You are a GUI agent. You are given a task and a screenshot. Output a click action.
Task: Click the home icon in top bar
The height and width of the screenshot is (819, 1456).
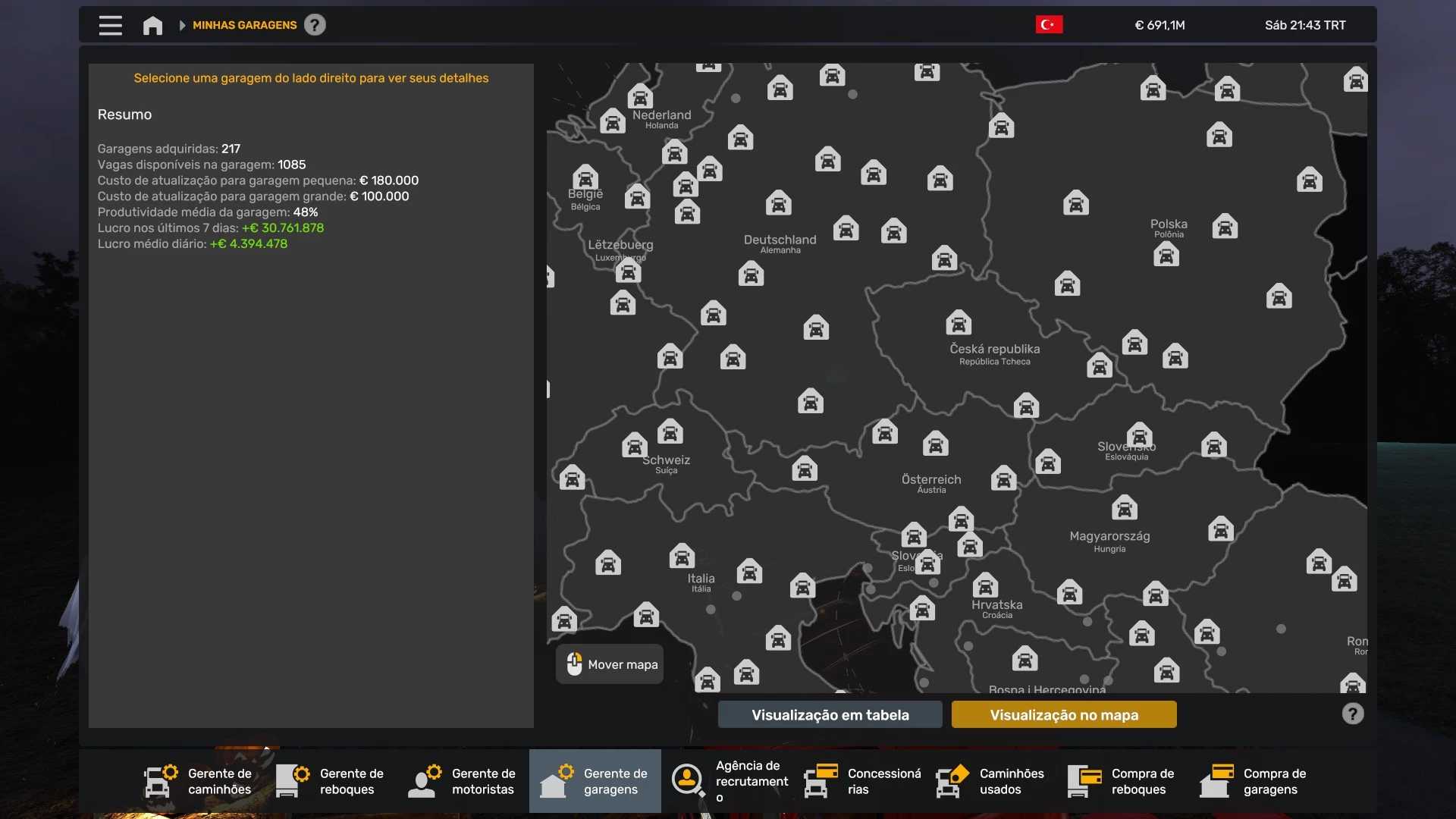point(152,26)
